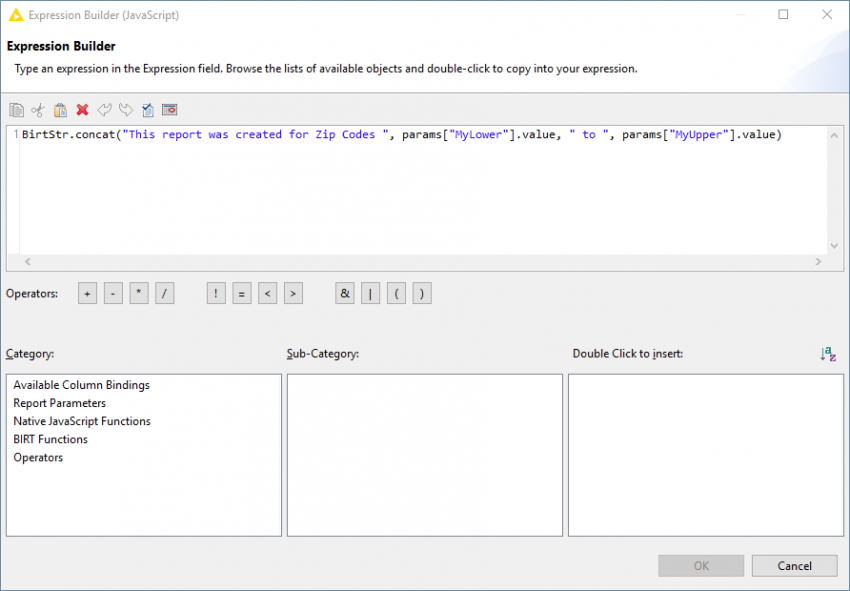Screen dimensions: 850x591
Task: Insert the less-than operator
Action: (268, 293)
